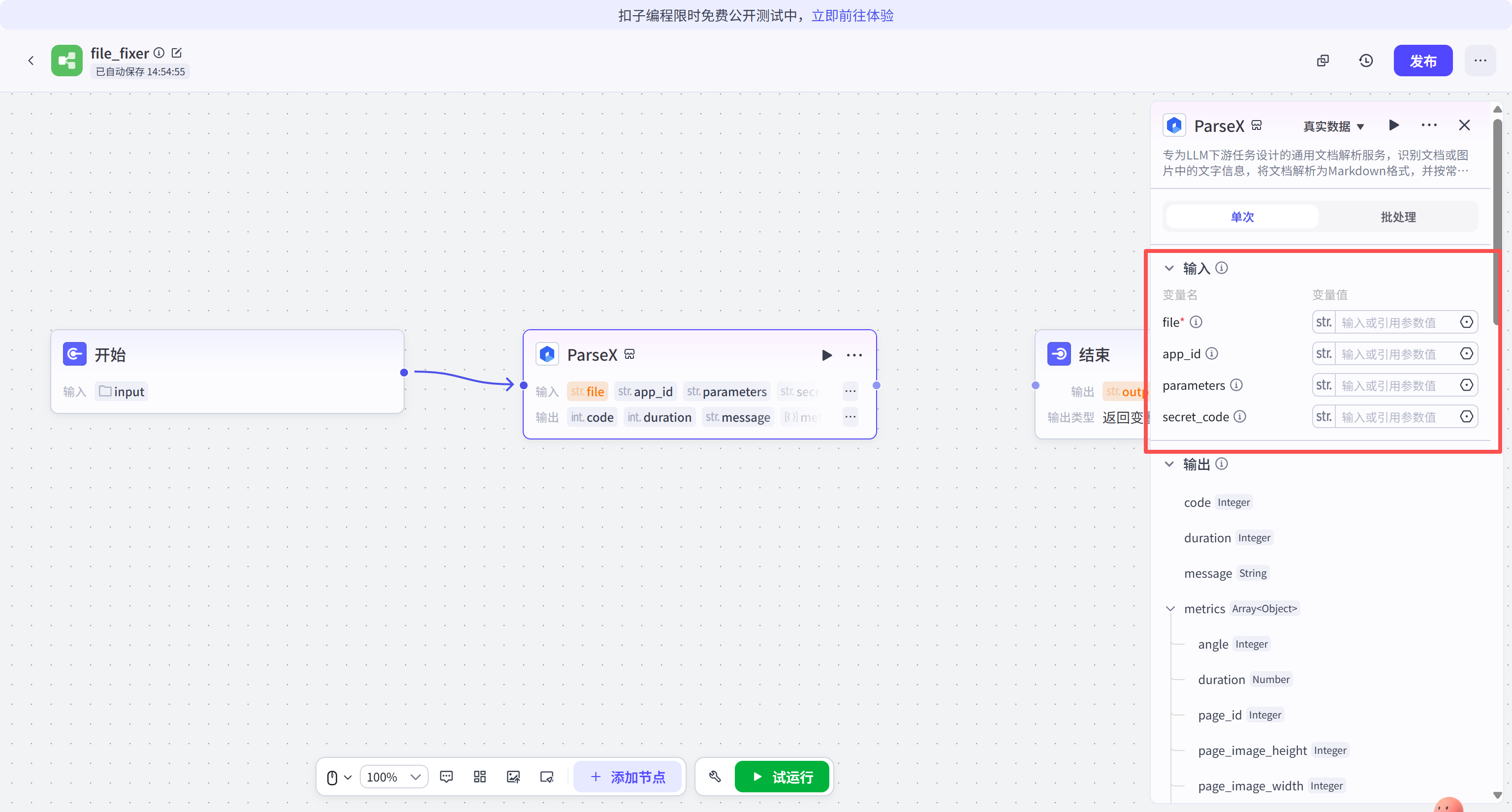Open the ParseX panel more options menu
1512x812 pixels.
(1429, 125)
